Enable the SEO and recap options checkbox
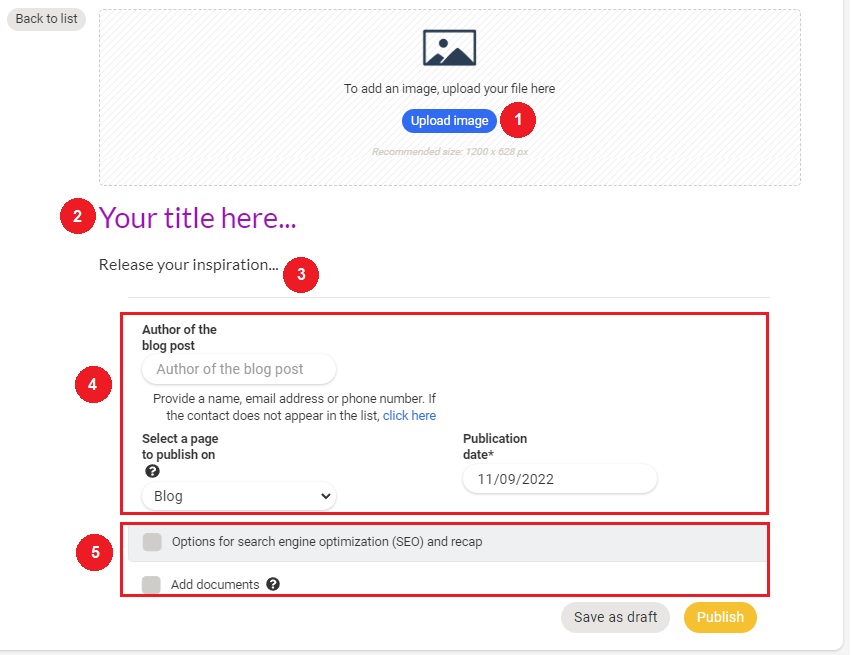851x655 pixels. click(x=152, y=542)
